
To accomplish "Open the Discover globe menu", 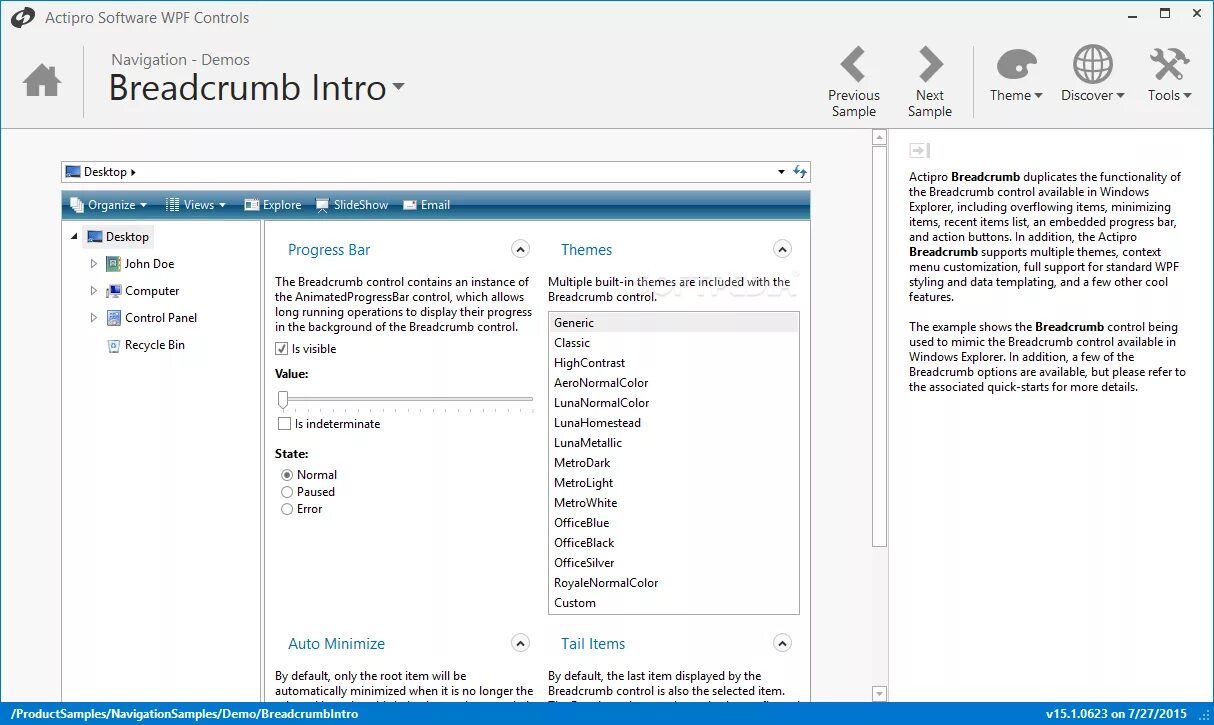I will click(1093, 65).
